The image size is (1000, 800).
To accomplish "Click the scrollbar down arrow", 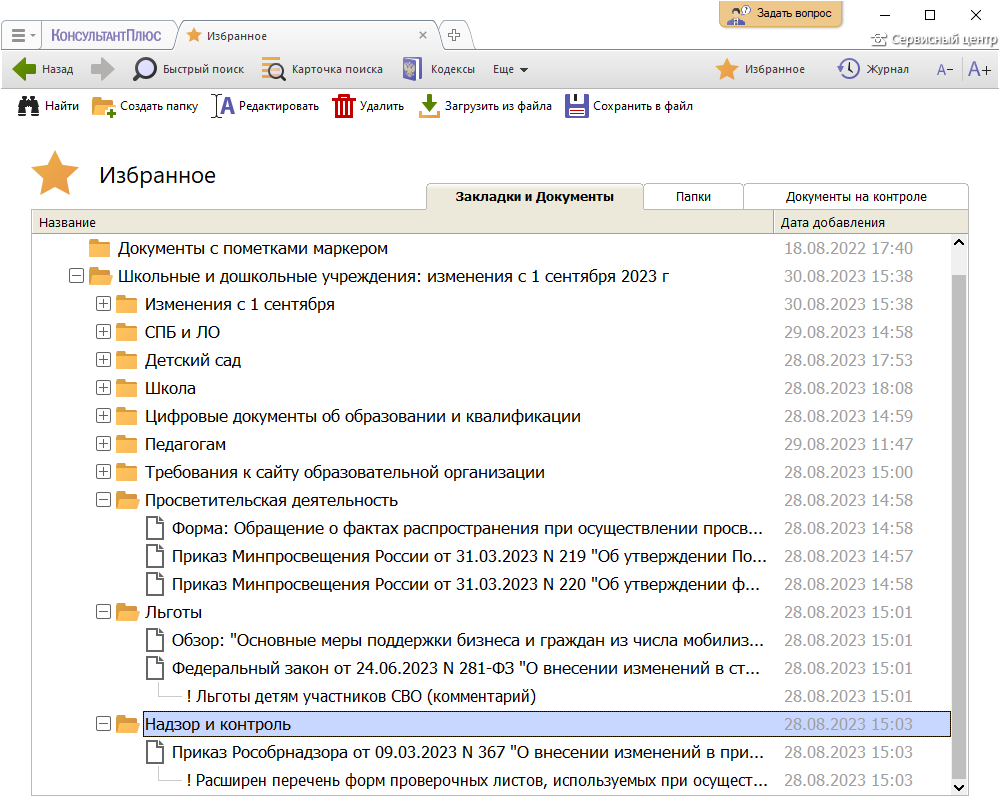I will pos(959,787).
